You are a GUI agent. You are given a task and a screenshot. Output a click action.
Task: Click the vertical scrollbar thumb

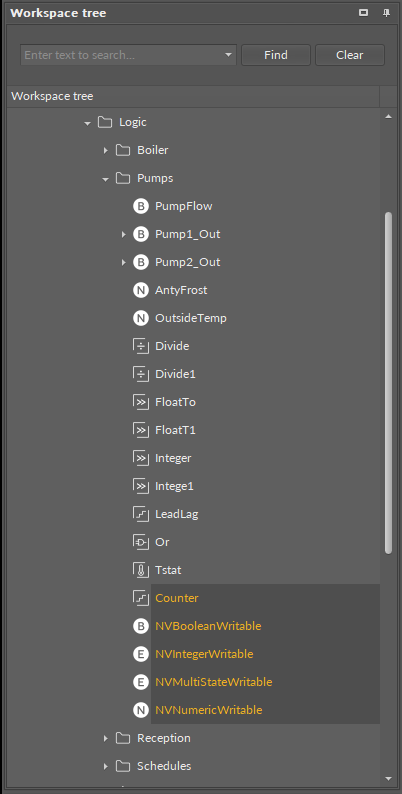(388, 383)
